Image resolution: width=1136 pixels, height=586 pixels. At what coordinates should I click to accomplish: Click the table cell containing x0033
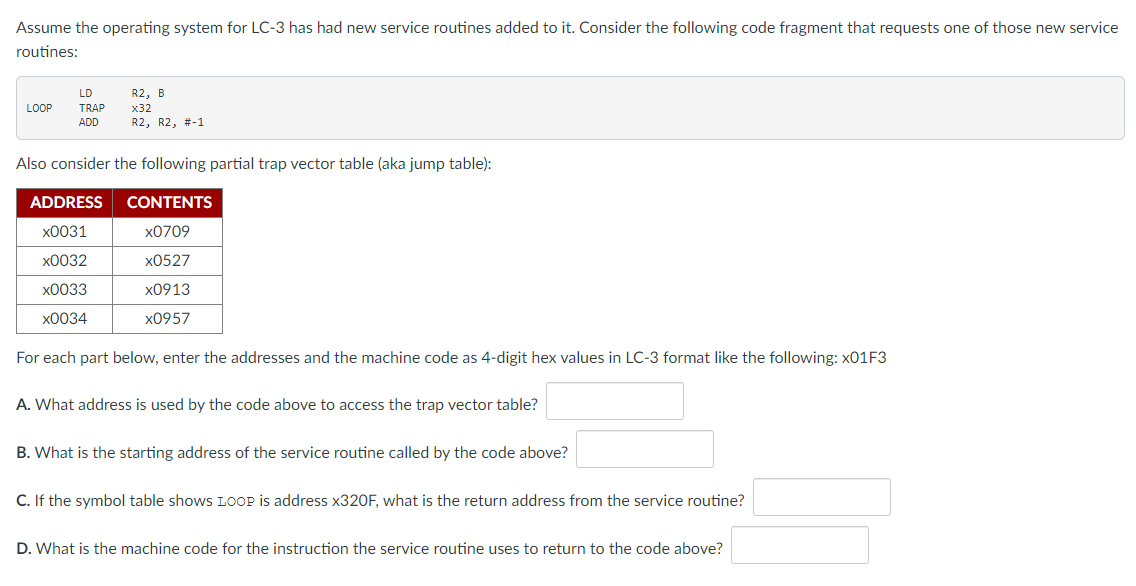pyautogui.click(x=64, y=289)
